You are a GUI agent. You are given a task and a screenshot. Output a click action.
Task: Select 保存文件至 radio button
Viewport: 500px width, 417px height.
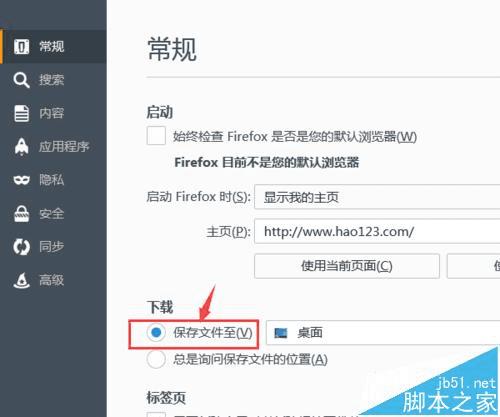tap(156, 332)
